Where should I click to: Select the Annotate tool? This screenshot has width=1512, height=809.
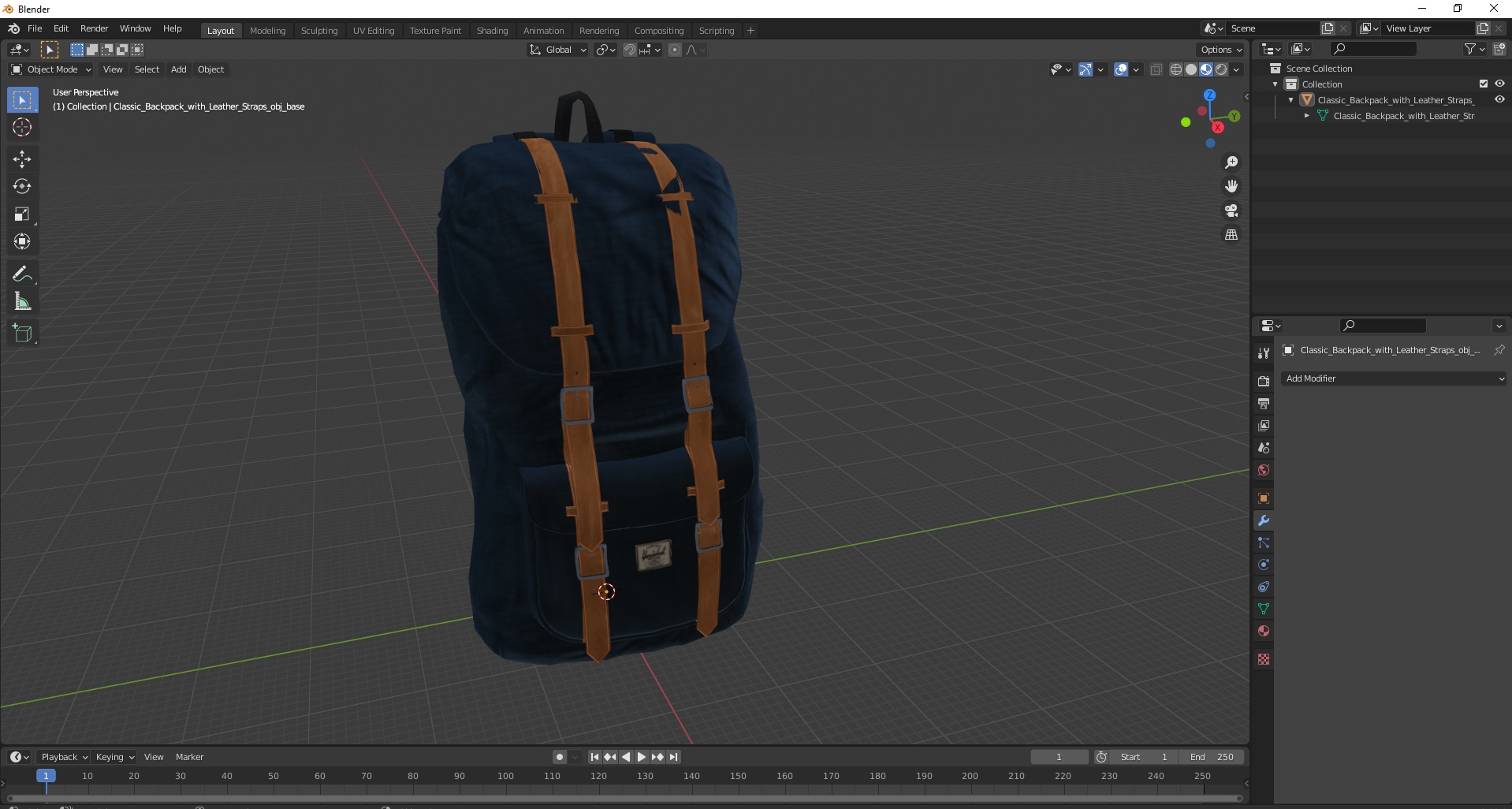22,274
